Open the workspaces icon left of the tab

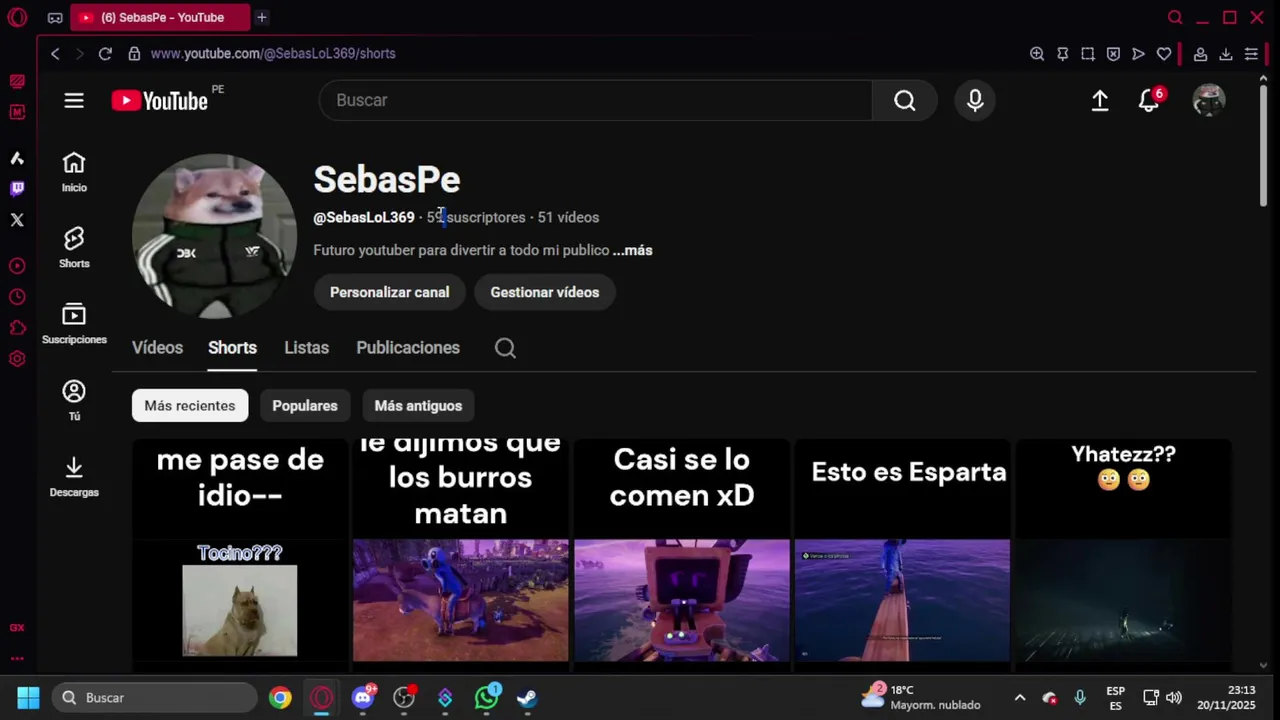tap(55, 17)
